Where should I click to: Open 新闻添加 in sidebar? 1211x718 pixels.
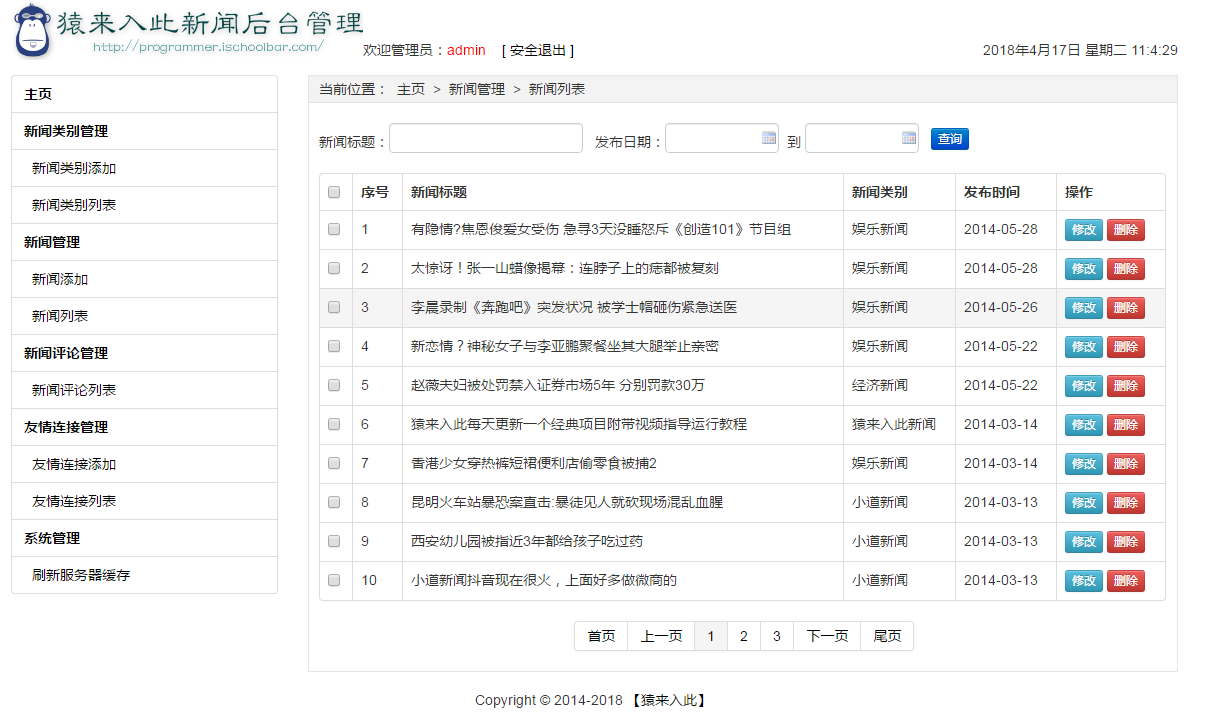[144, 279]
